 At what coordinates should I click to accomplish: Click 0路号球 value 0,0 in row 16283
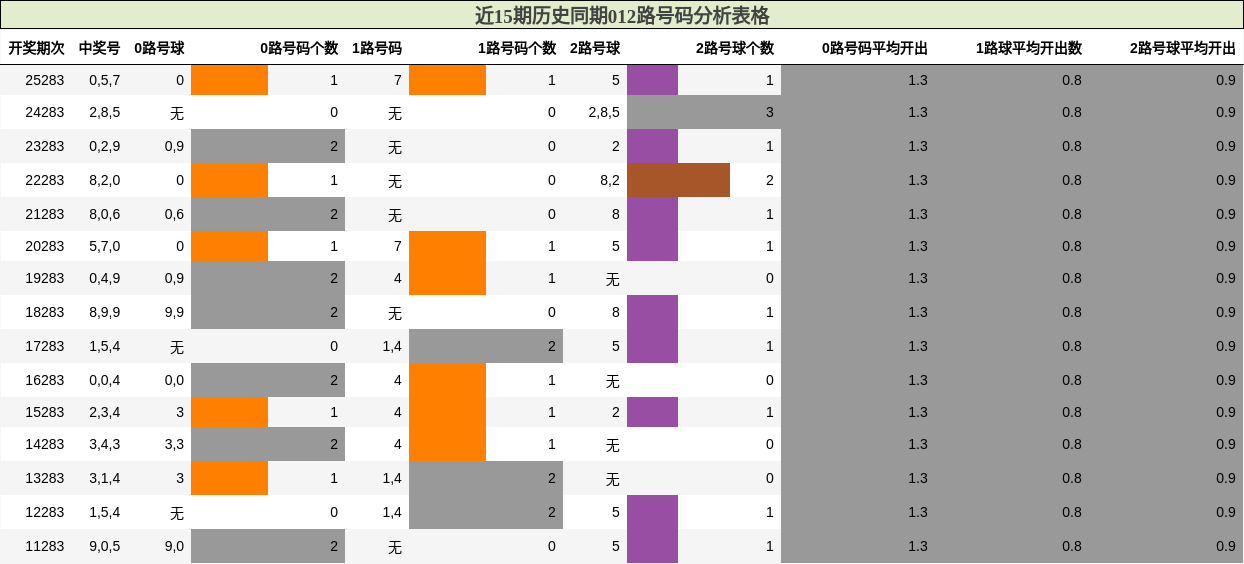174,380
